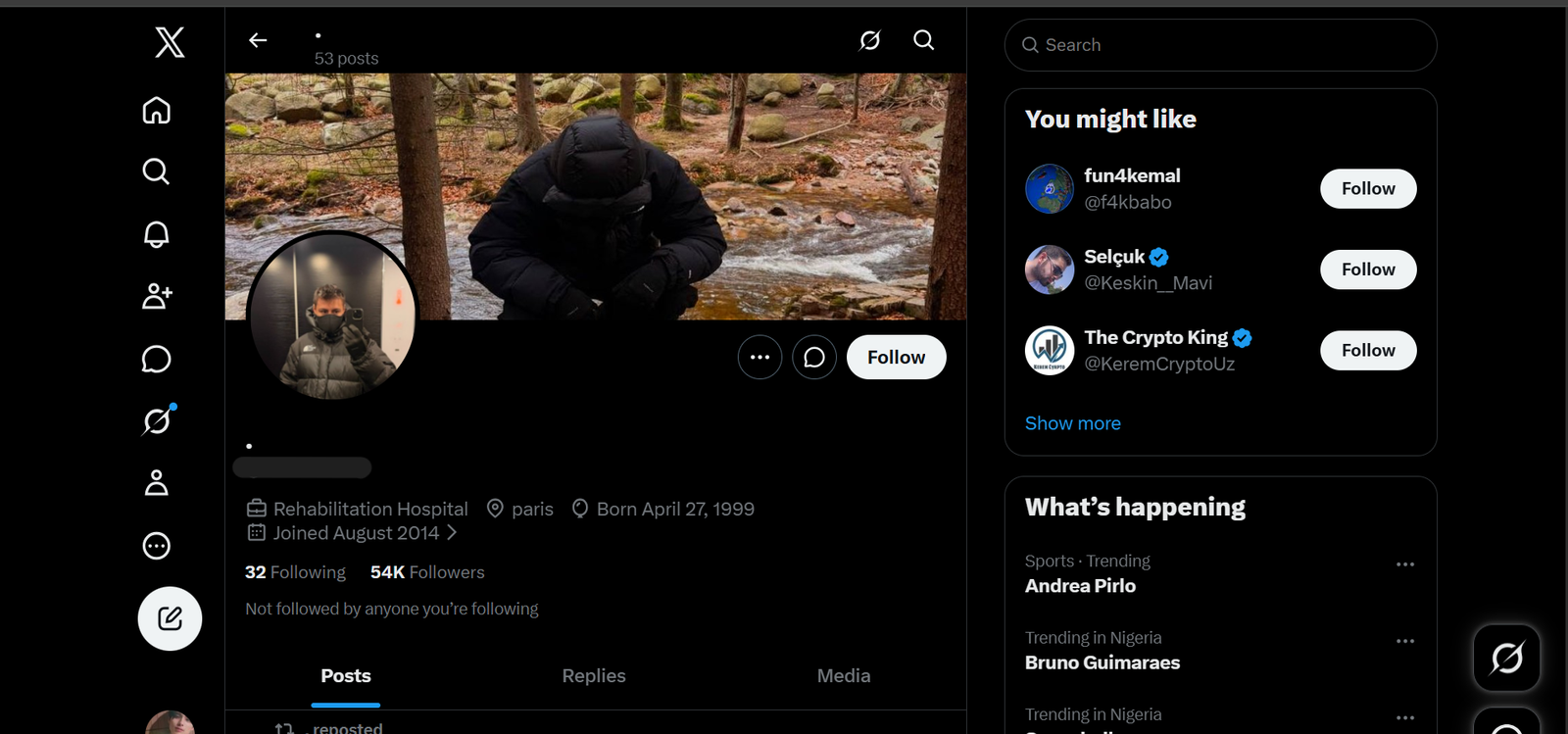The image size is (1568, 734).
Task: Open Notifications bell in the sidebar
Action: pos(157,234)
